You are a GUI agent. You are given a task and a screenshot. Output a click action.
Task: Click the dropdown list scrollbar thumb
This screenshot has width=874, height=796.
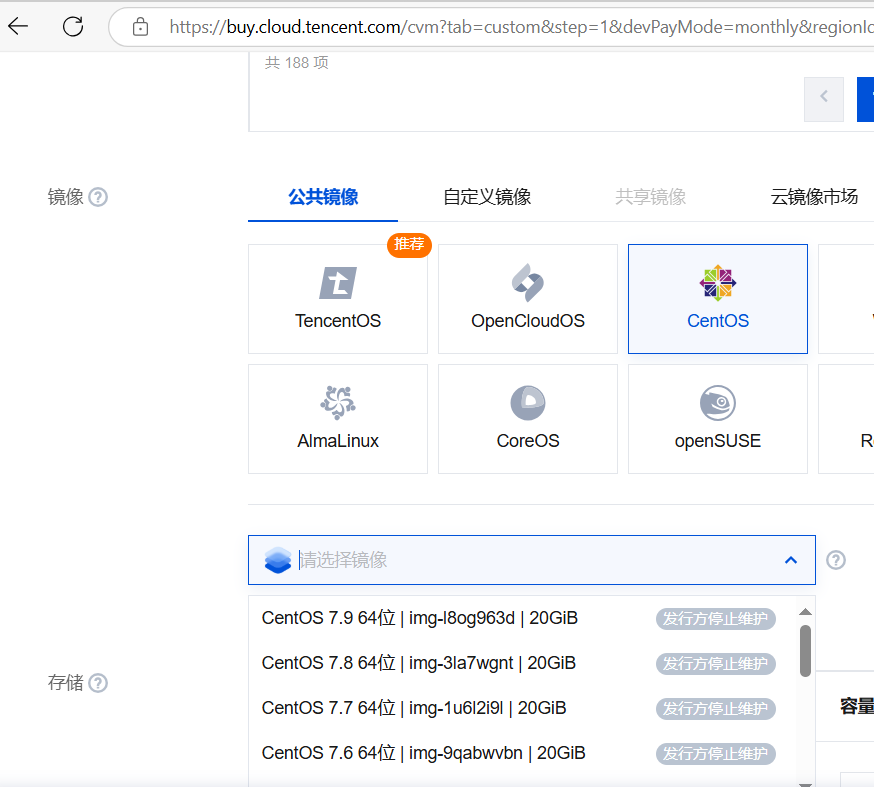[x=805, y=651]
